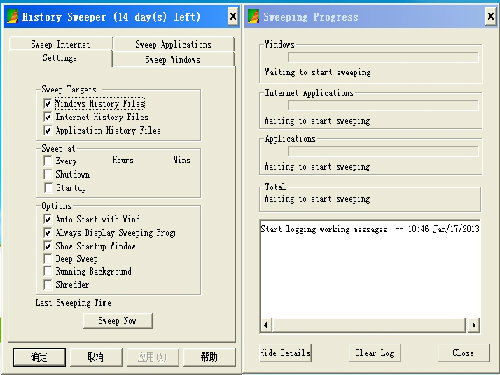Open the Sweep Applications tab
Viewport: 500px width, 375px height.
[173, 44]
